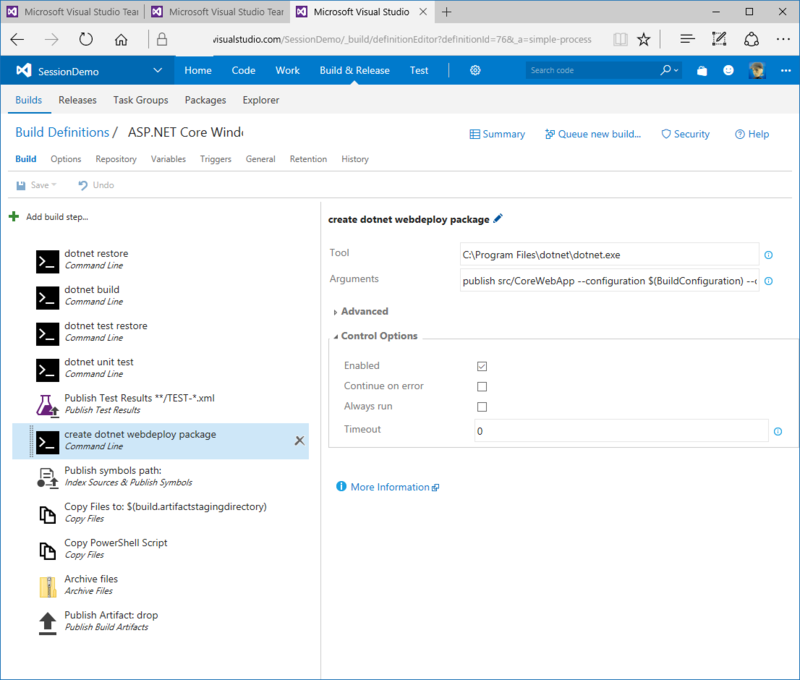Click Publish Artifact upload arrow icon
Screen dimensions: 800x680
pyautogui.click(x=47, y=622)
